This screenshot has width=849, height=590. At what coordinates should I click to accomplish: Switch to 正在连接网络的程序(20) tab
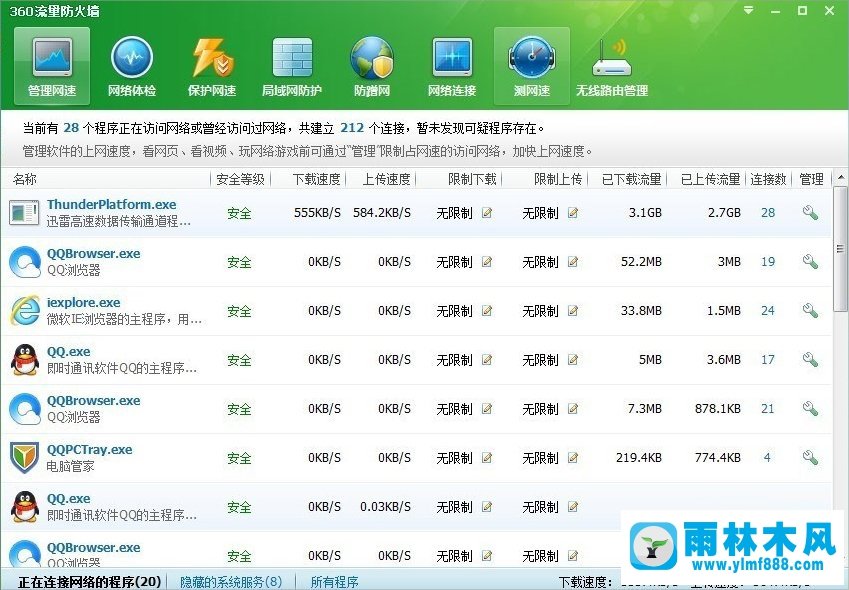tap(90, 582)
